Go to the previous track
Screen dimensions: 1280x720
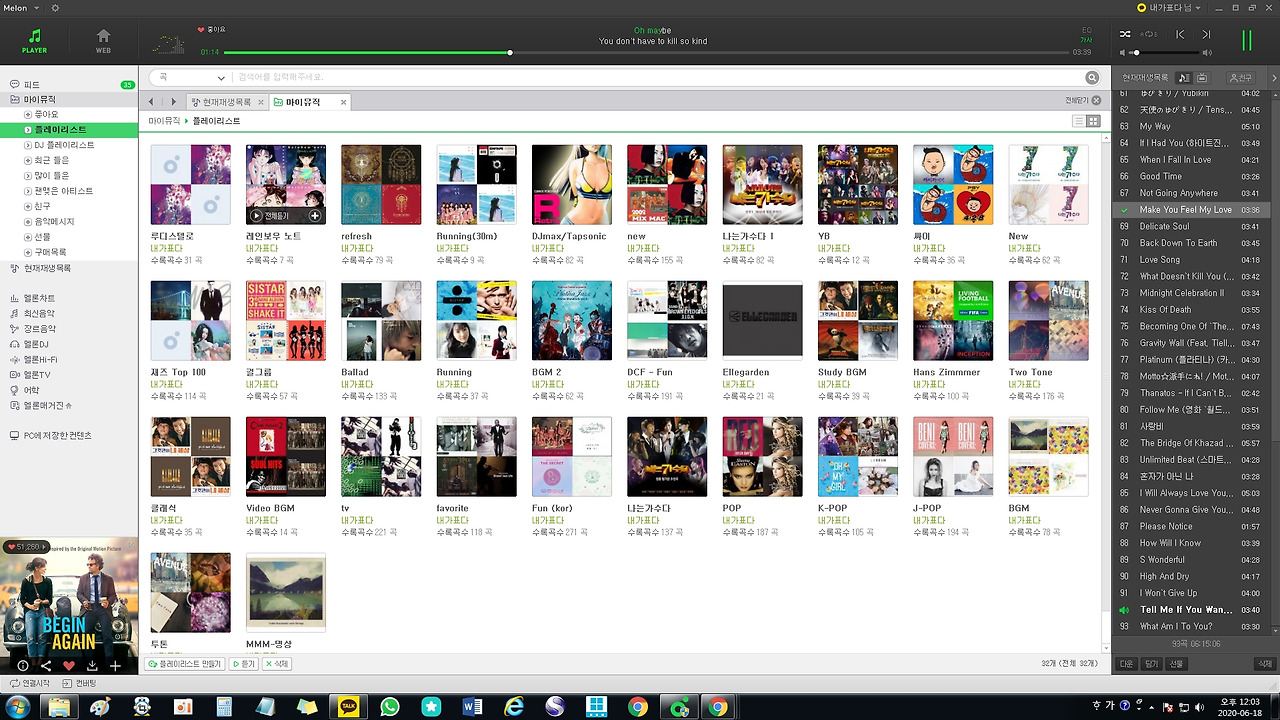tap(1180, 34)
